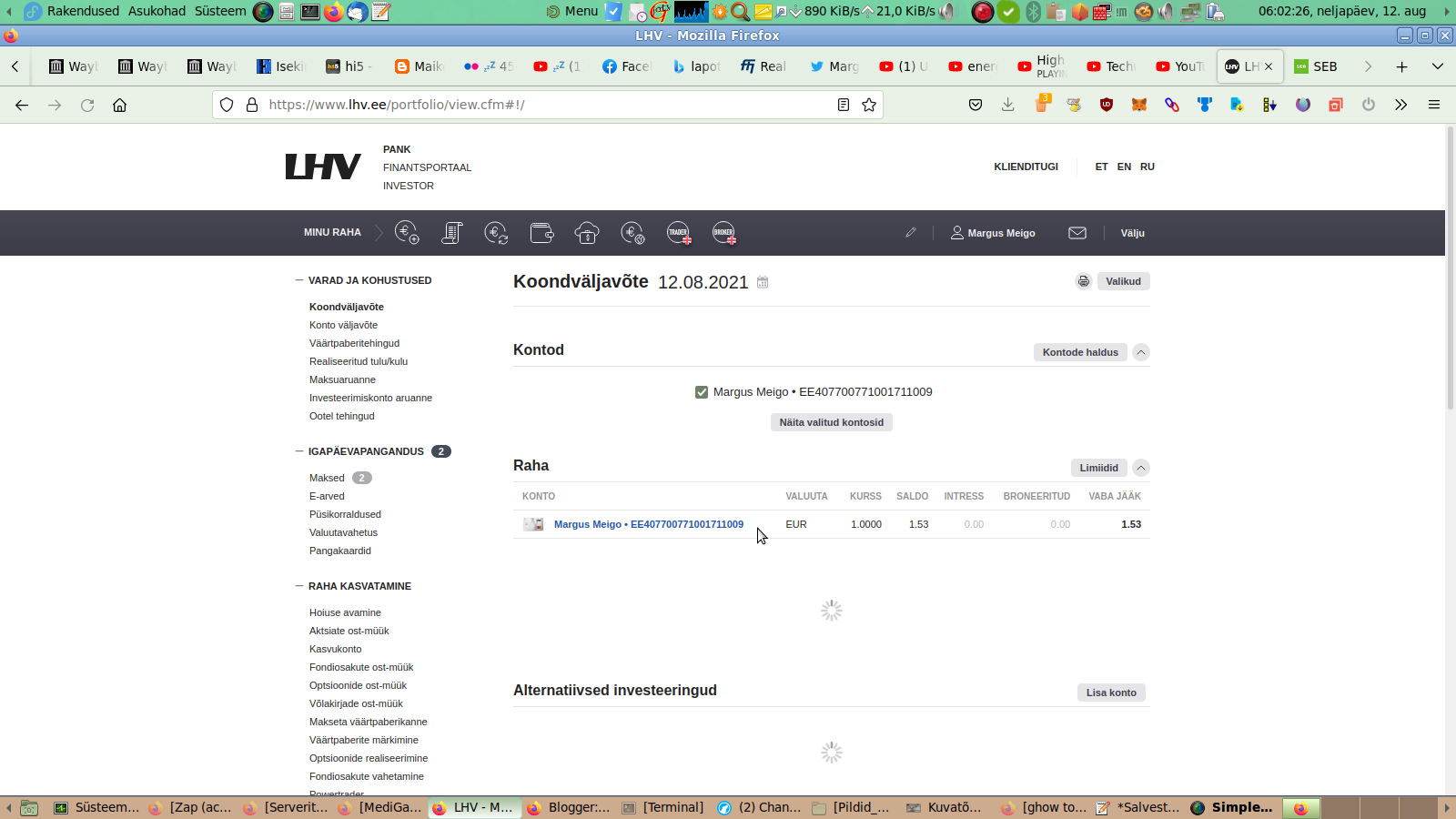
Task: Open the Terminal window in bottom taskbar
Action: click(663, 807)
